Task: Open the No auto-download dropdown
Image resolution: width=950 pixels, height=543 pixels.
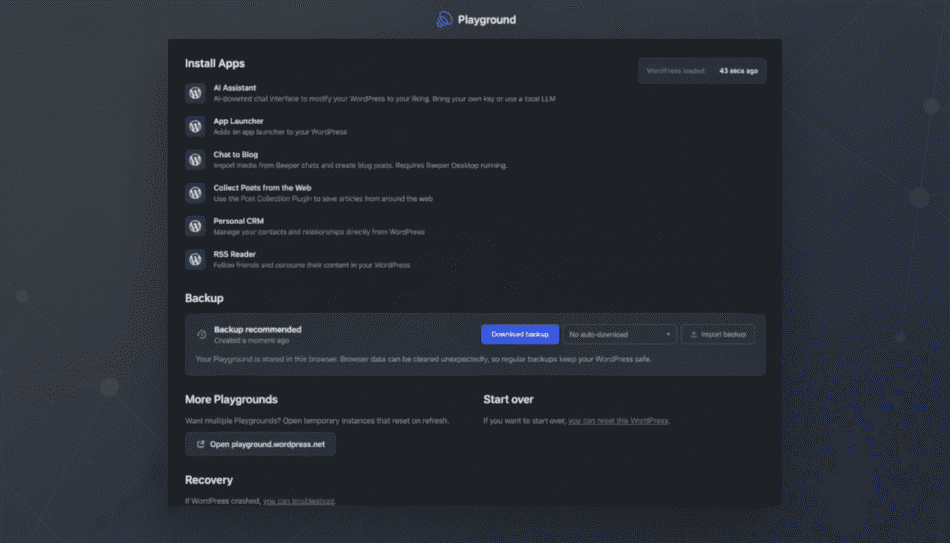Action: (620, 334)
